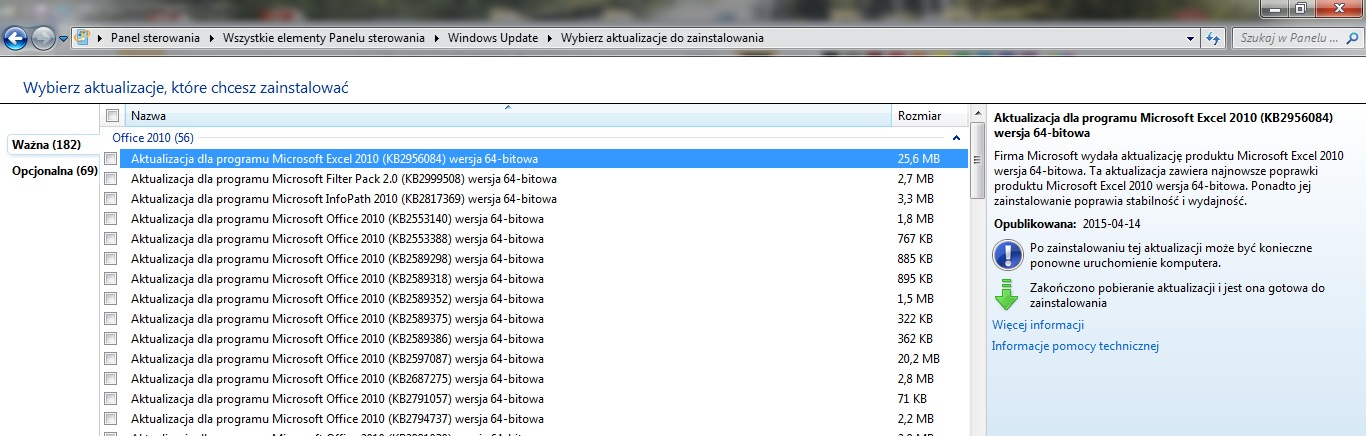
Task: Click the maximize/restore window button
Action: pos(1300,9)
